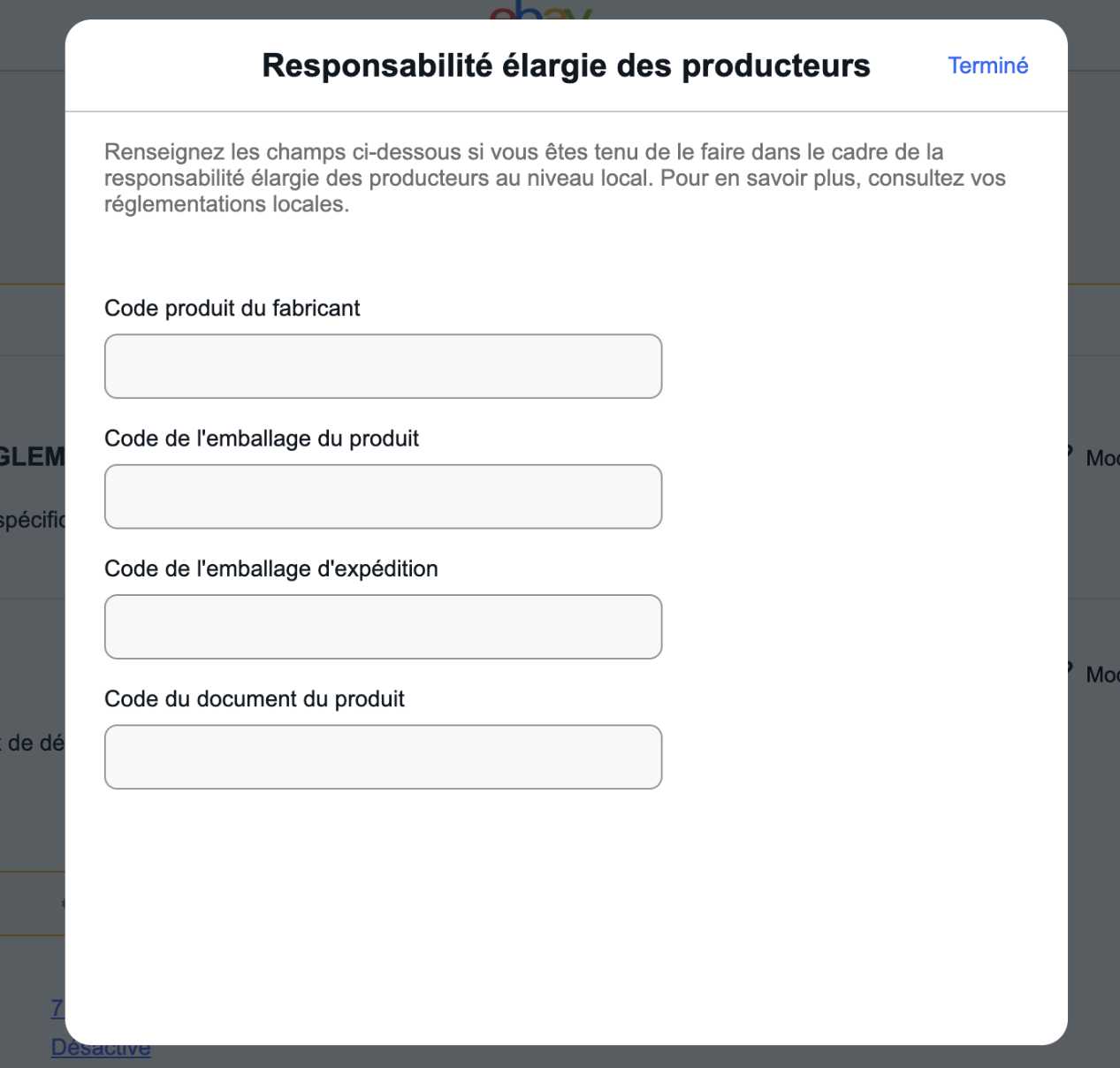Click the underlined '7' link at bottom left
Screen dimensions: 1120x1068
coord(57,1008)
